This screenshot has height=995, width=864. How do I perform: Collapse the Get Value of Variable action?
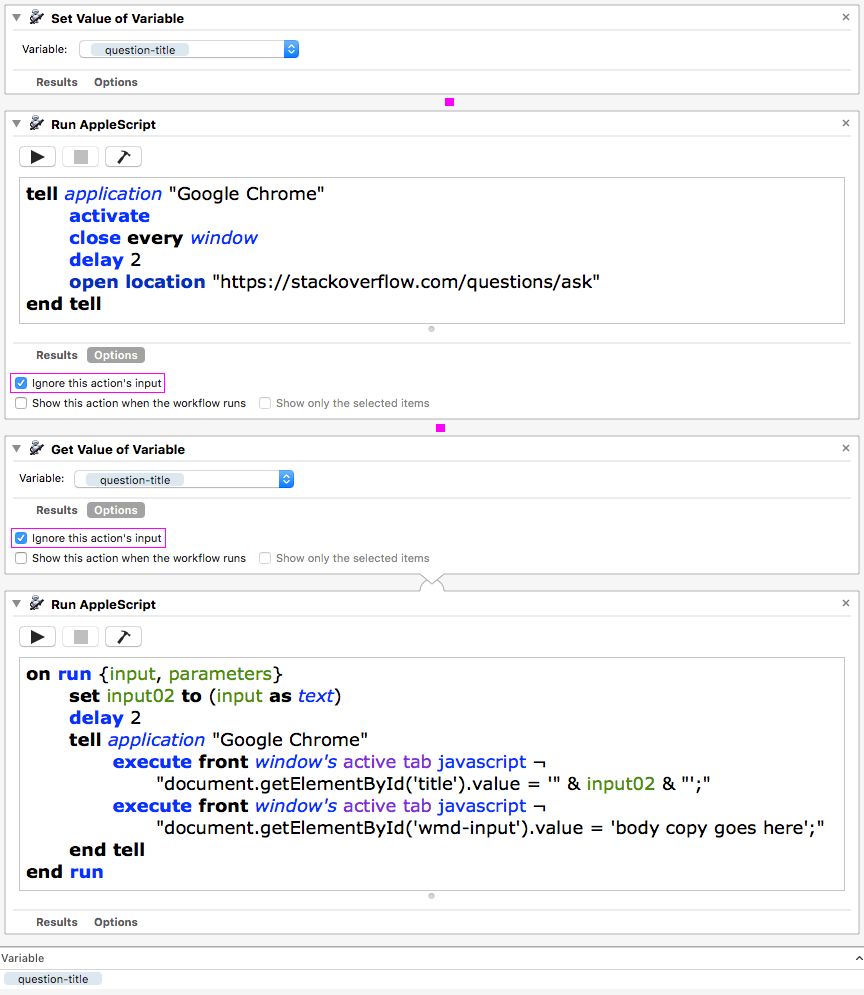click(x=16, y=449)
